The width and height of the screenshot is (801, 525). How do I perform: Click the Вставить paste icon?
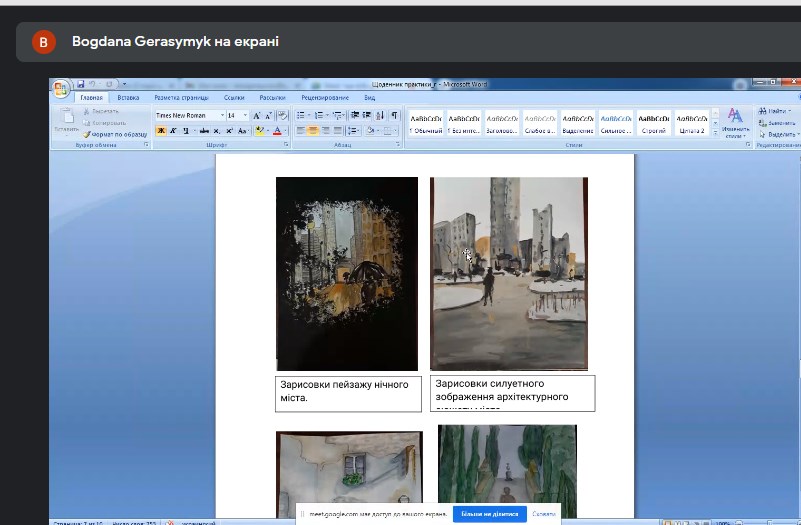click(66, 116)
